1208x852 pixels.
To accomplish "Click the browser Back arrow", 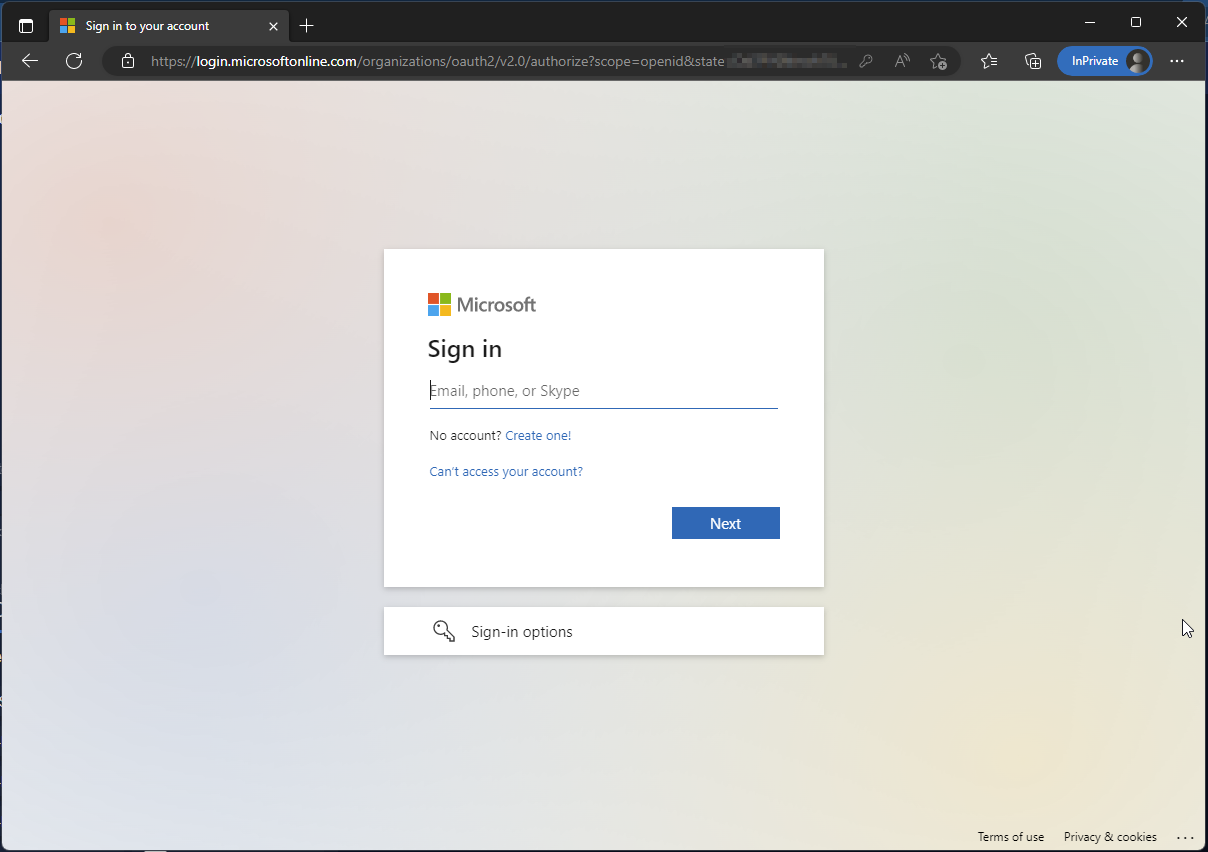I will click(x=30, y=61).
